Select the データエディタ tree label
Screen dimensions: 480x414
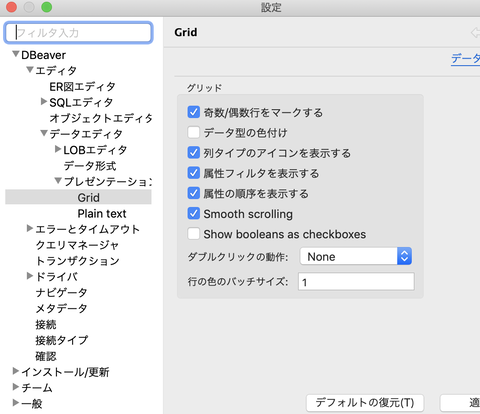86,134
